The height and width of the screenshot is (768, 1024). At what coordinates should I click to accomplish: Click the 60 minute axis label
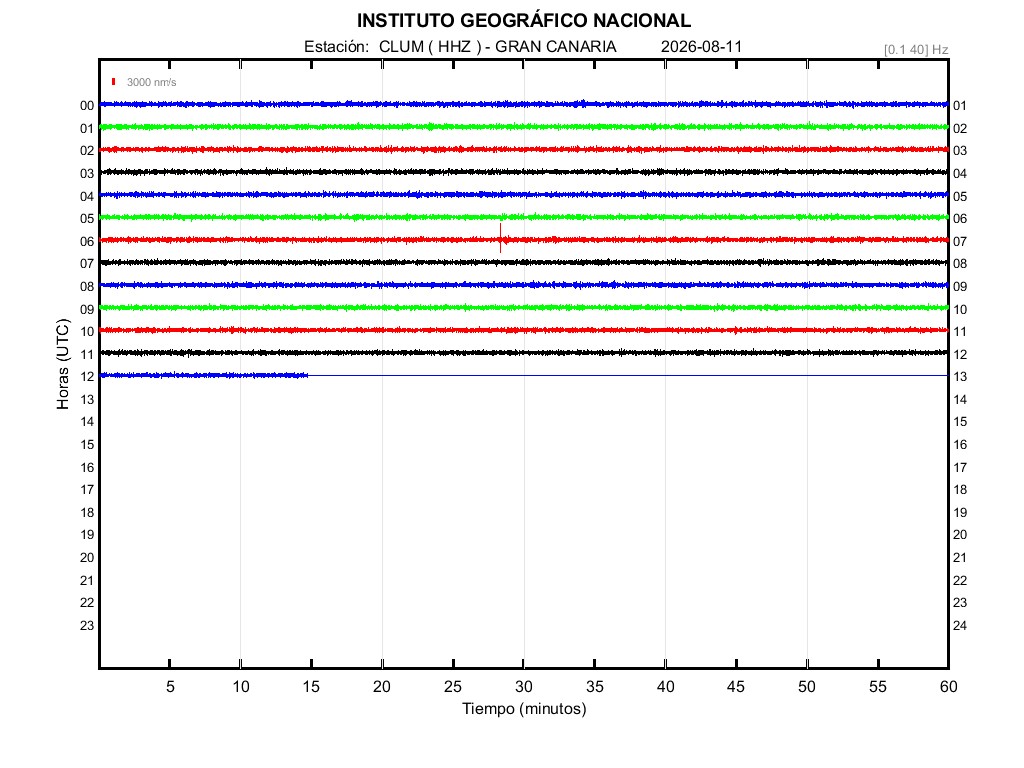(948, 686)
